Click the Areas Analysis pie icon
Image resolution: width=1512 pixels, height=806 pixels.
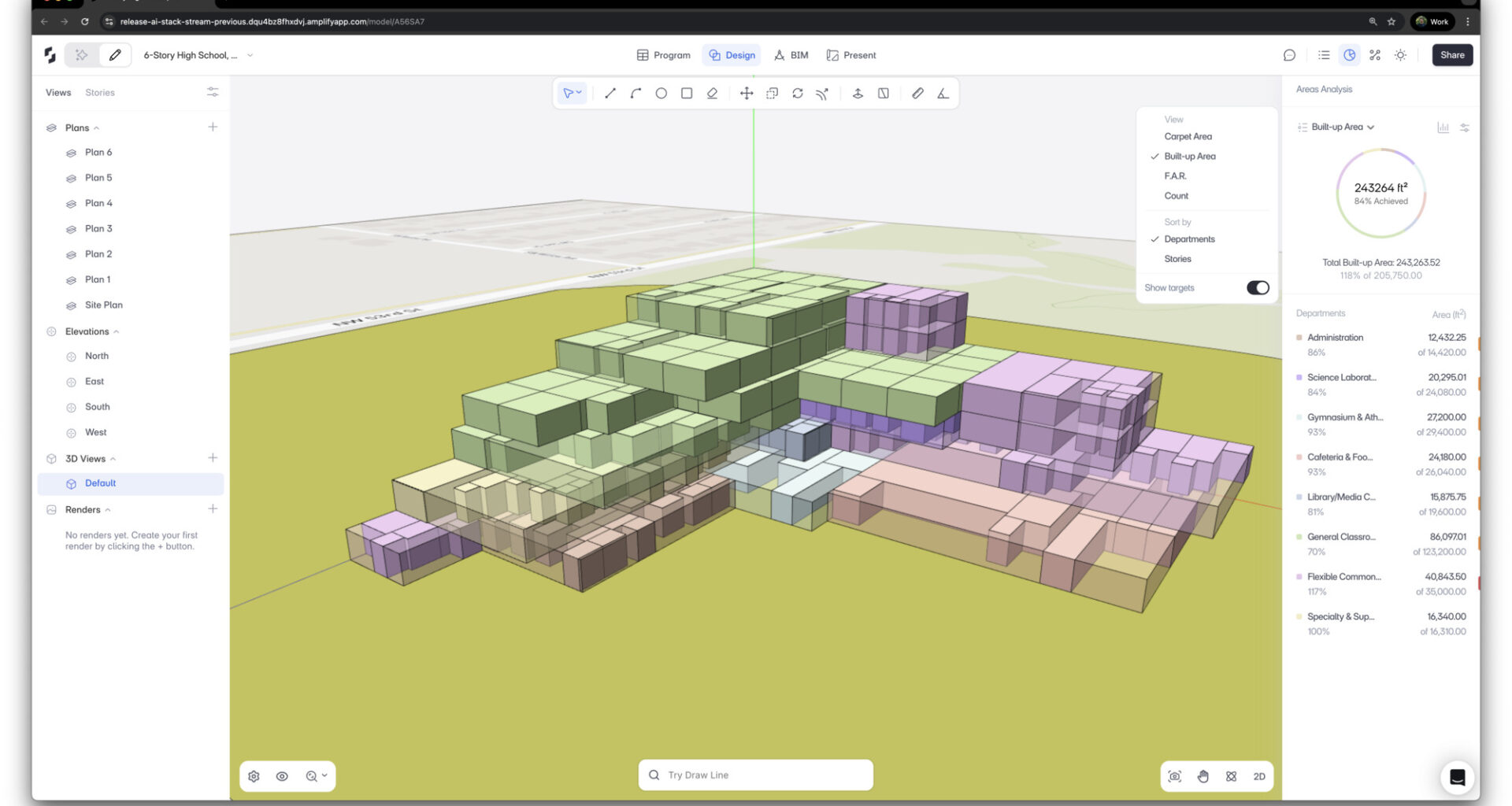(1349, 55)
